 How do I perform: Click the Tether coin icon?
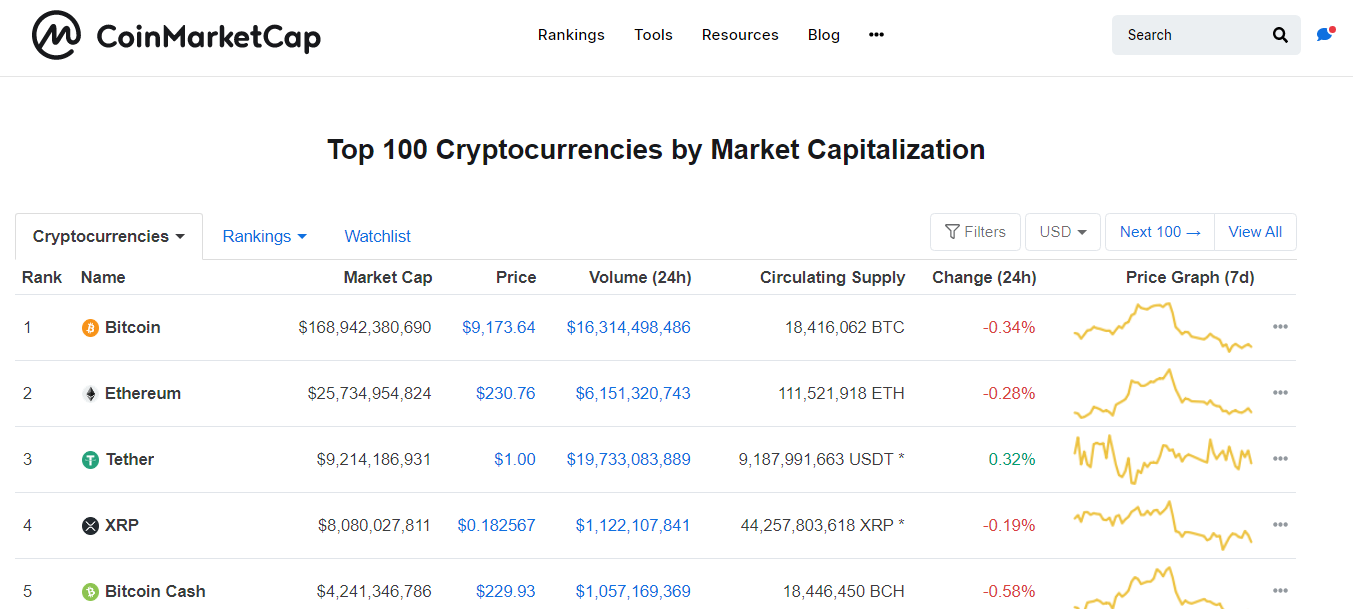[x=89, y=459]
